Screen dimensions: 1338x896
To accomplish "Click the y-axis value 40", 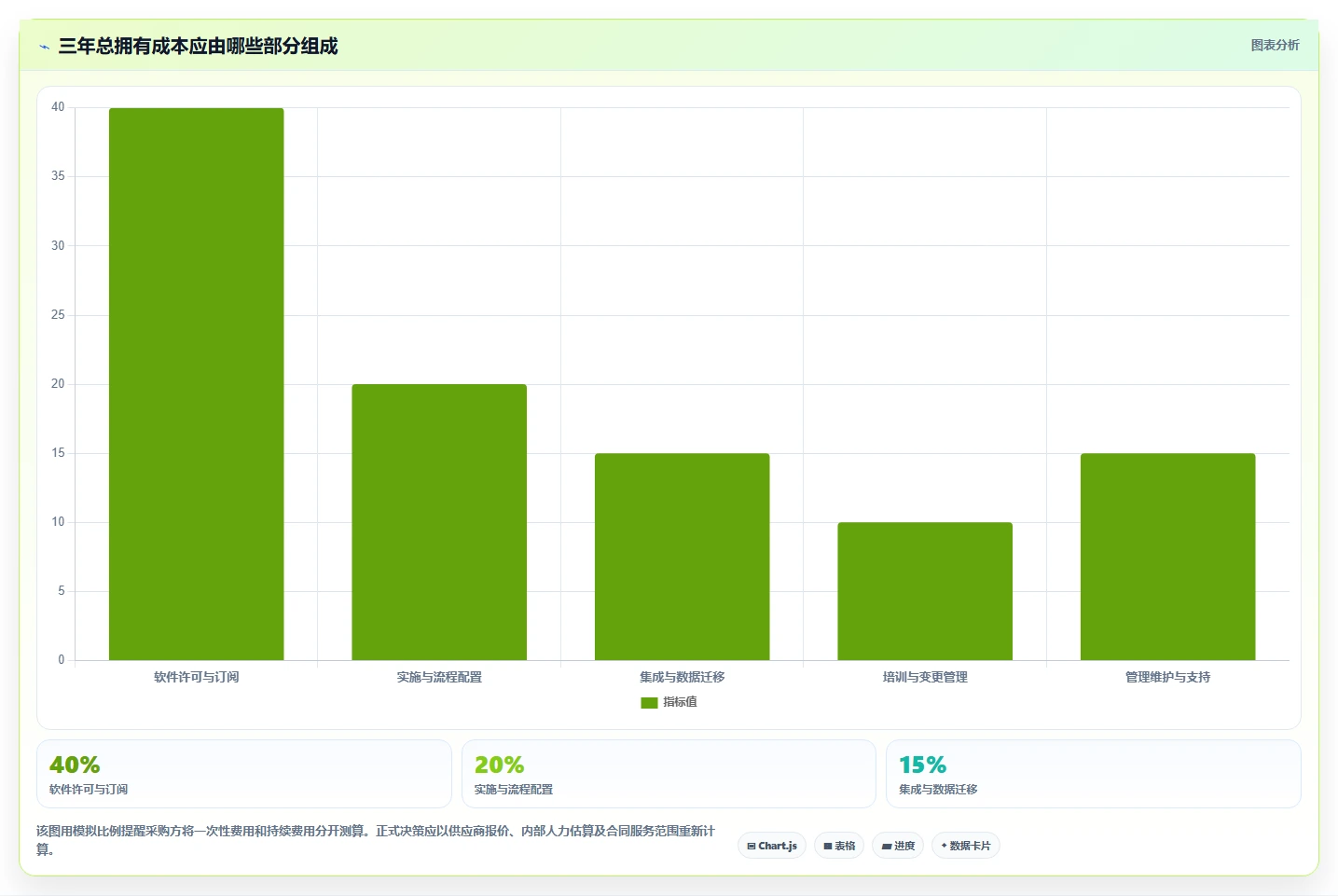I will pos(58,107).
